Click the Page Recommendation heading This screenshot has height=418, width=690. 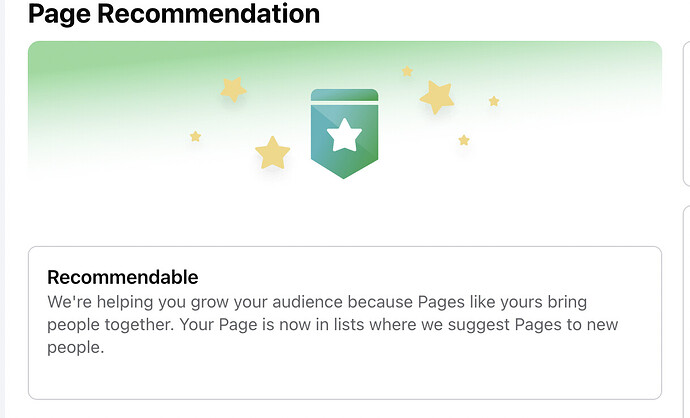click(174, 13)
